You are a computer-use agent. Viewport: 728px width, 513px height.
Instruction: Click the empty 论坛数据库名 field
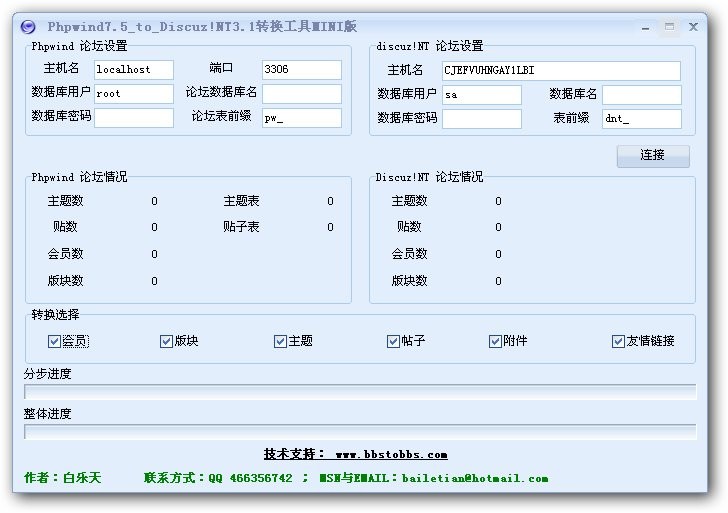click(x=302, y=93)
